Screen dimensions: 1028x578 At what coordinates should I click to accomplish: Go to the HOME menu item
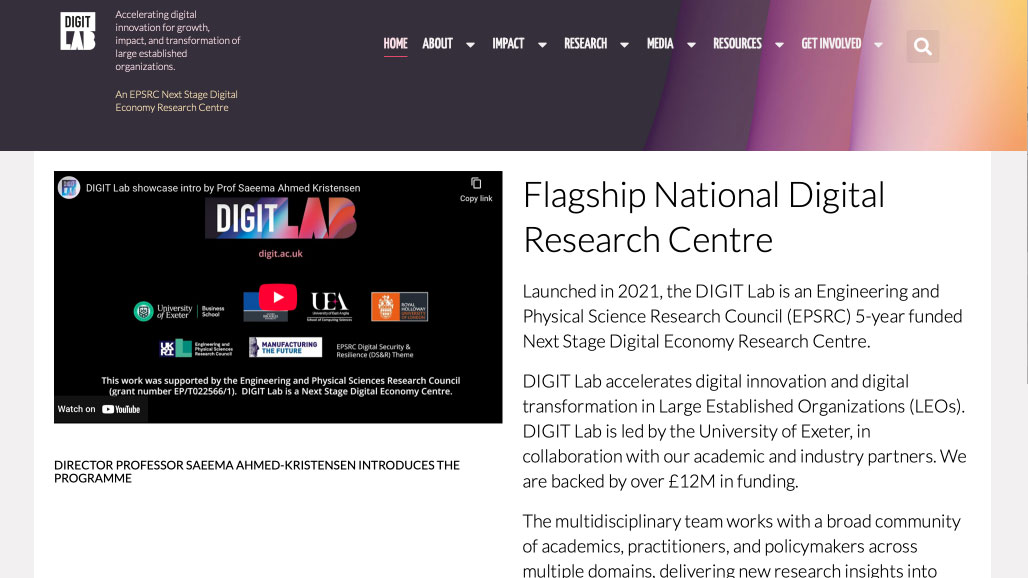(x=395, y=44)
